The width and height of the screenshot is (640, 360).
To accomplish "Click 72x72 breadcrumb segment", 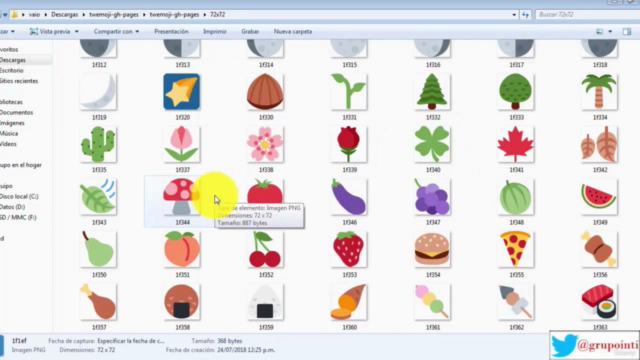I will [218, 14].
